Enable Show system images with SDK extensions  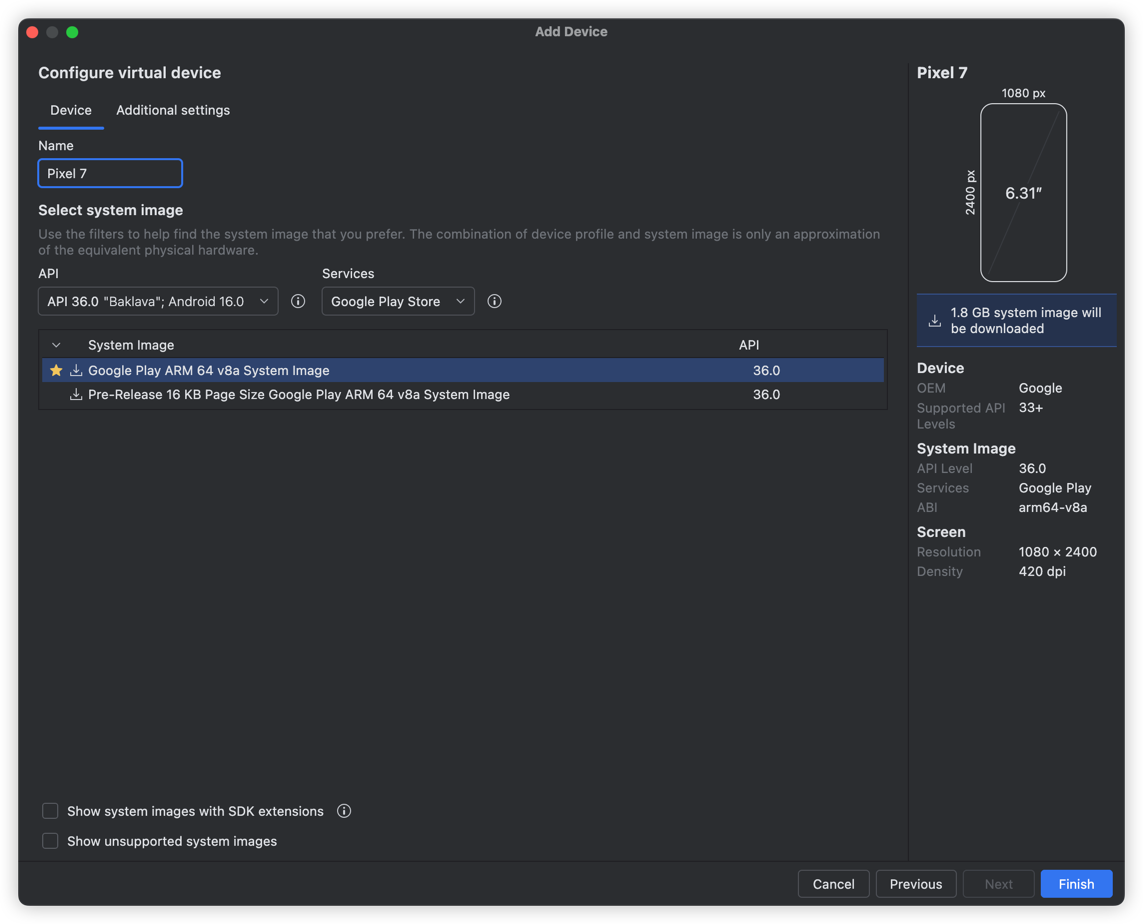coord(50,811)
